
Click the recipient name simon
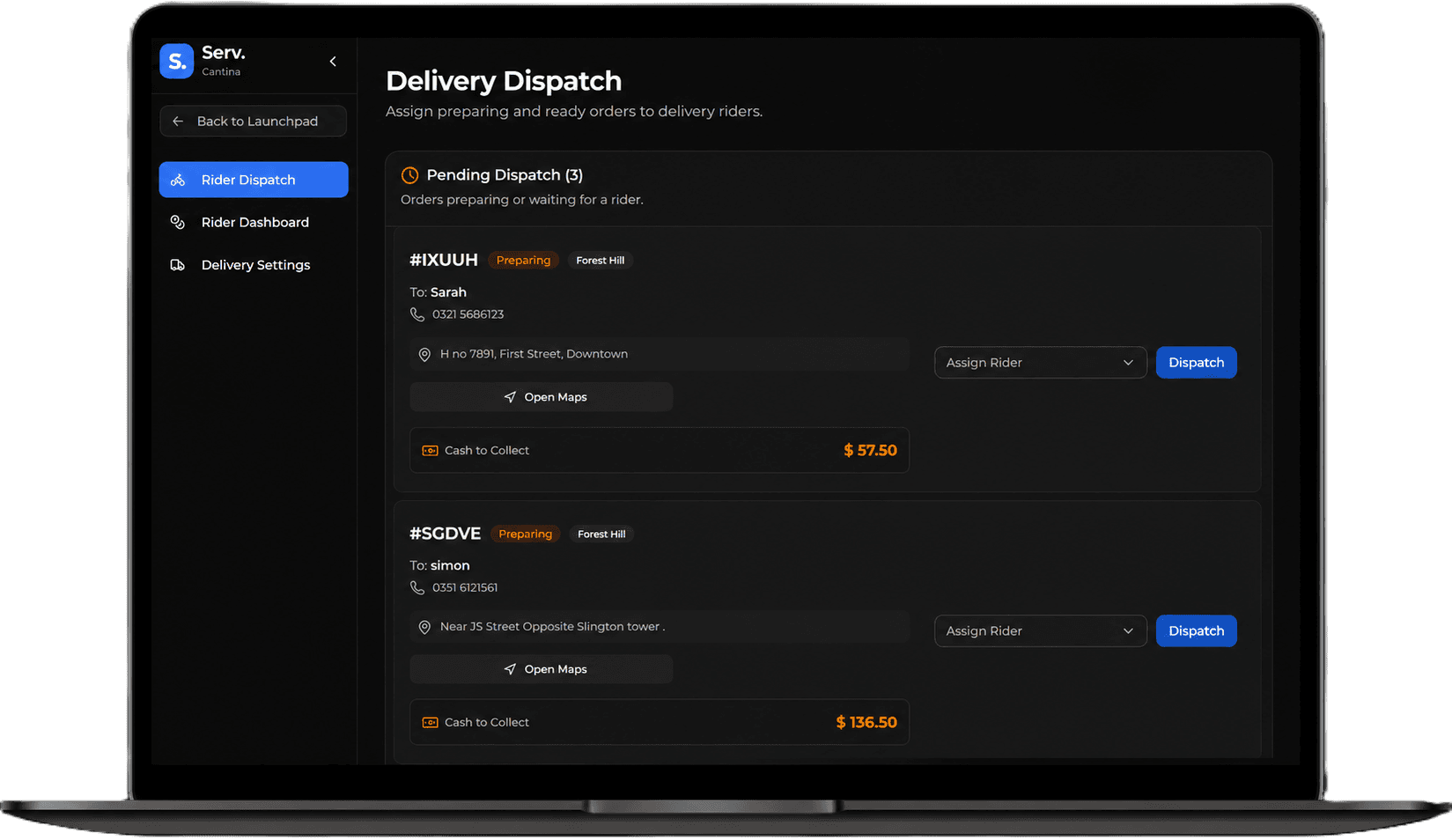click(x=450, y=565)
